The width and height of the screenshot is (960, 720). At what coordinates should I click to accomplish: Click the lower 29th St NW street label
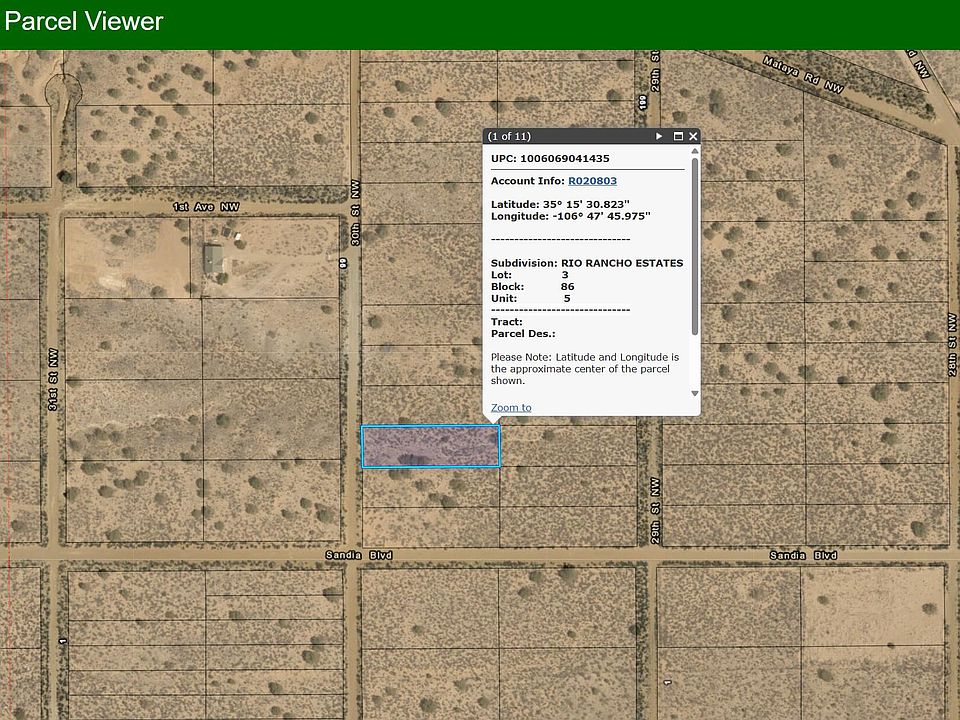(x=655, y=511)
